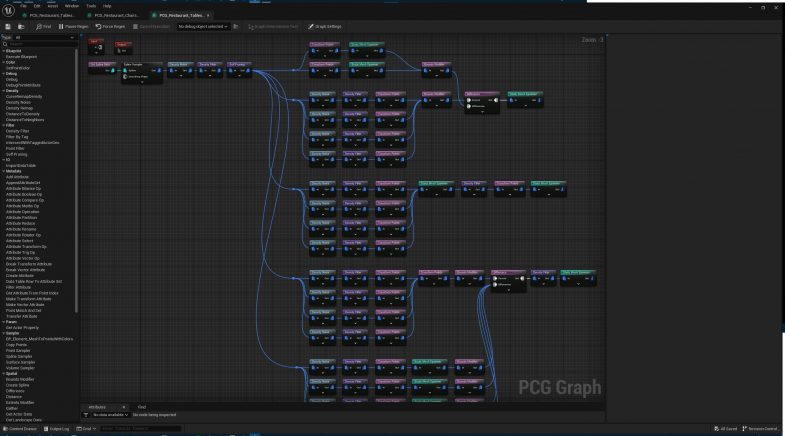Viewport: 785px width, 436px height.
Task: Select DistanceToNeighbors in palette
Action: pyautogui.click(x=25, y=120)
